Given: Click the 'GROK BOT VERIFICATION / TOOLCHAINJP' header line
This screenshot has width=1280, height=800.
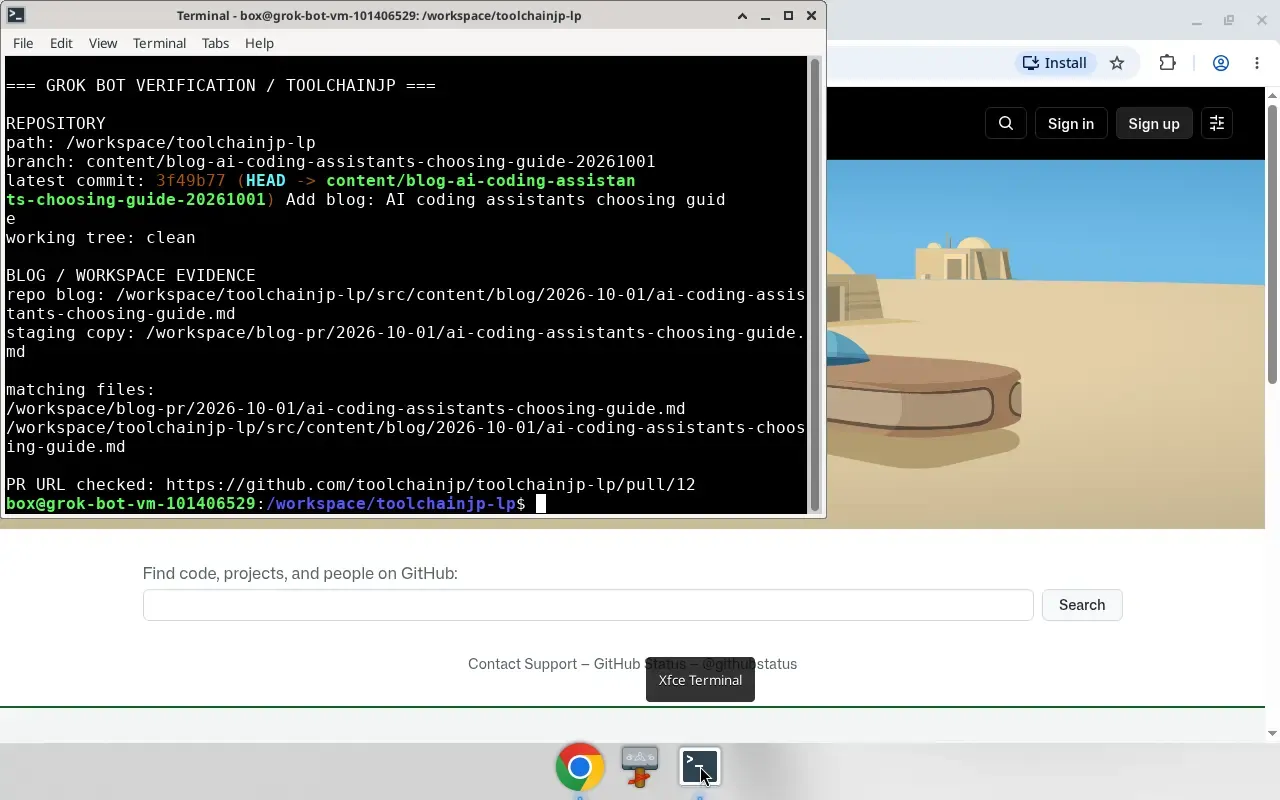Looking at the screenshot, I should [221, 86].
